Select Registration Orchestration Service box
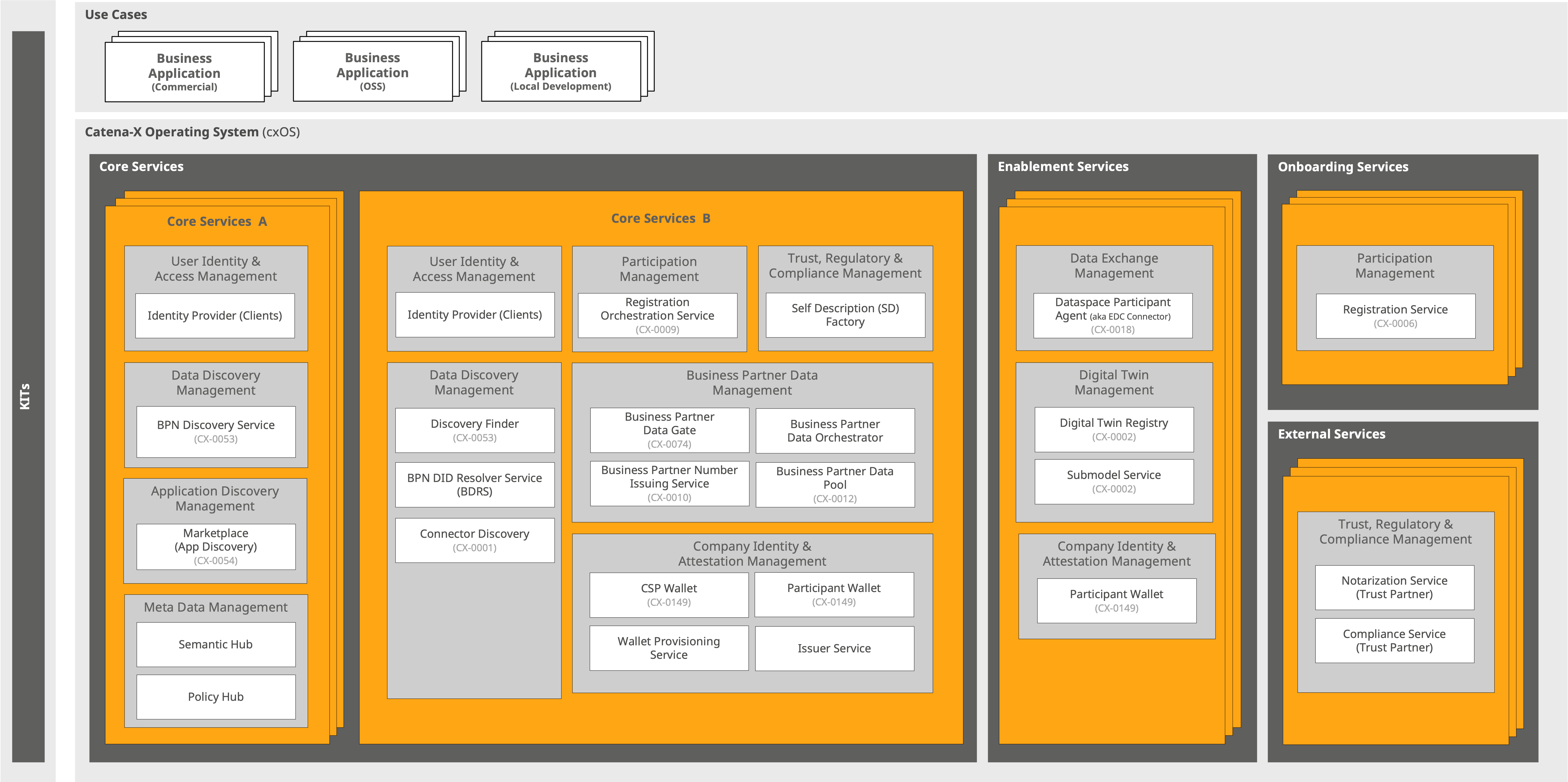Viewport: 1568px width, 782px height. click(x=657, y=315)
